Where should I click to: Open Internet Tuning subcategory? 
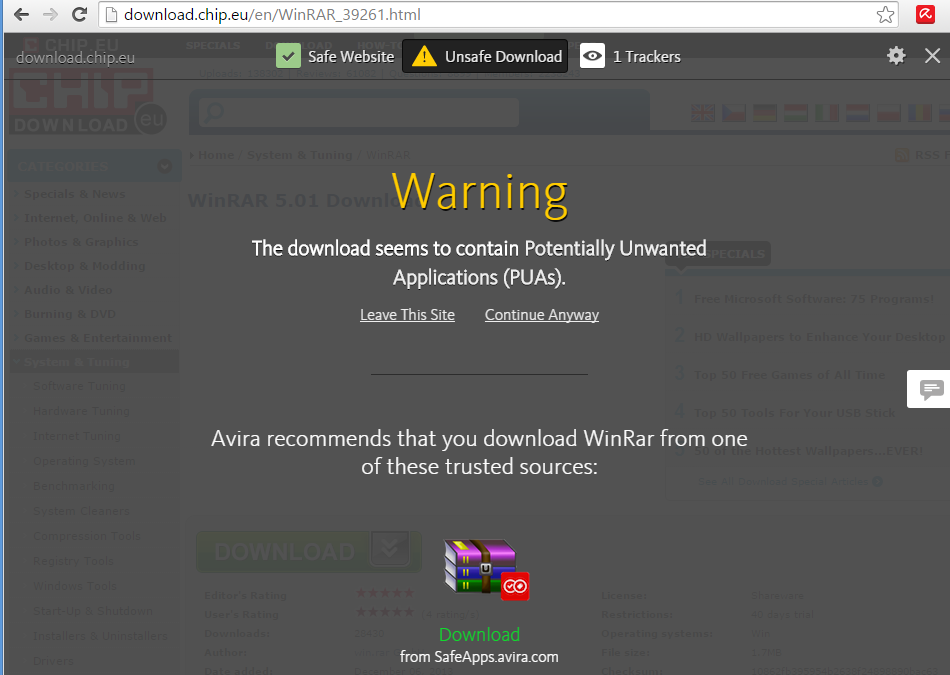[76, 436]
